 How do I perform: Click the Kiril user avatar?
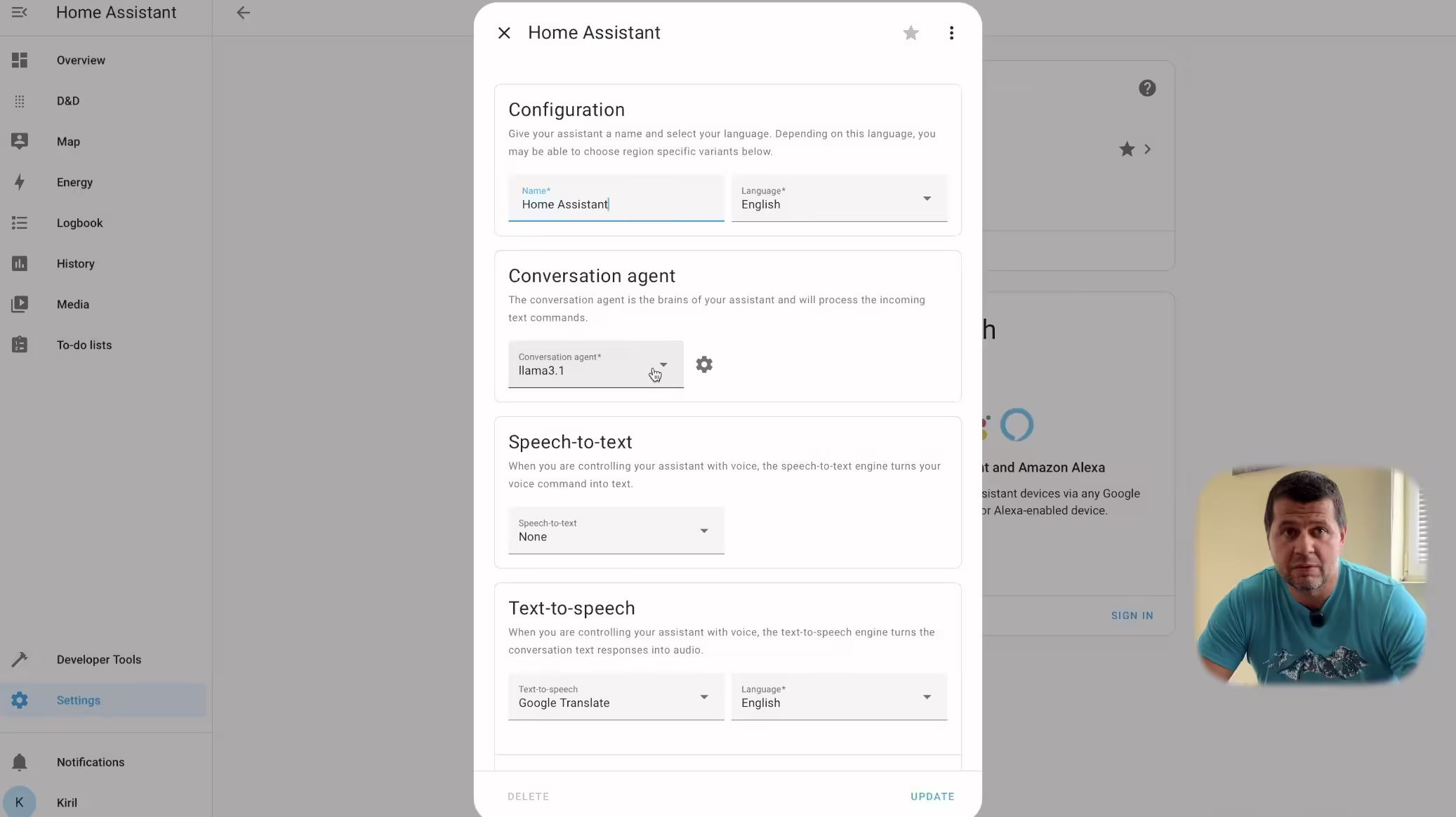coord(20,802)
